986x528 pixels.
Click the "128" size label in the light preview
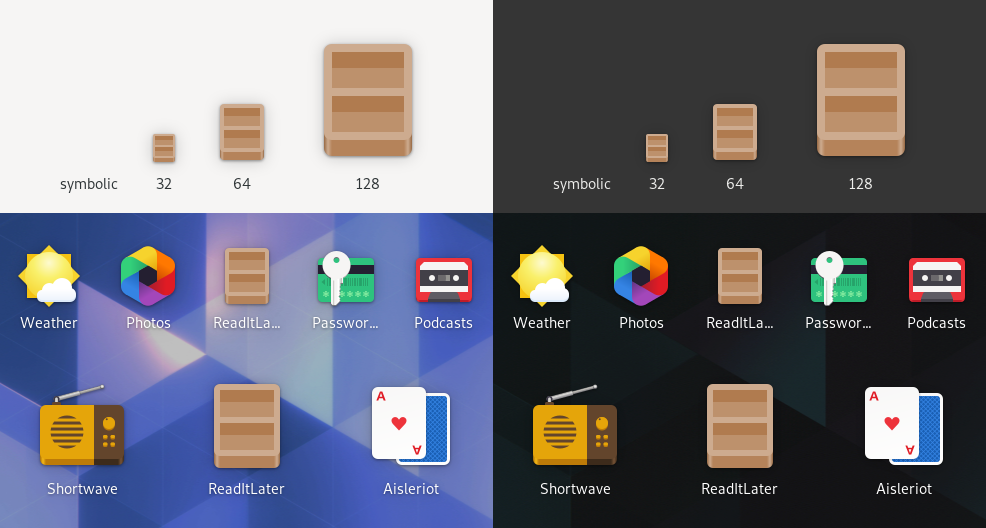[368, 184]
